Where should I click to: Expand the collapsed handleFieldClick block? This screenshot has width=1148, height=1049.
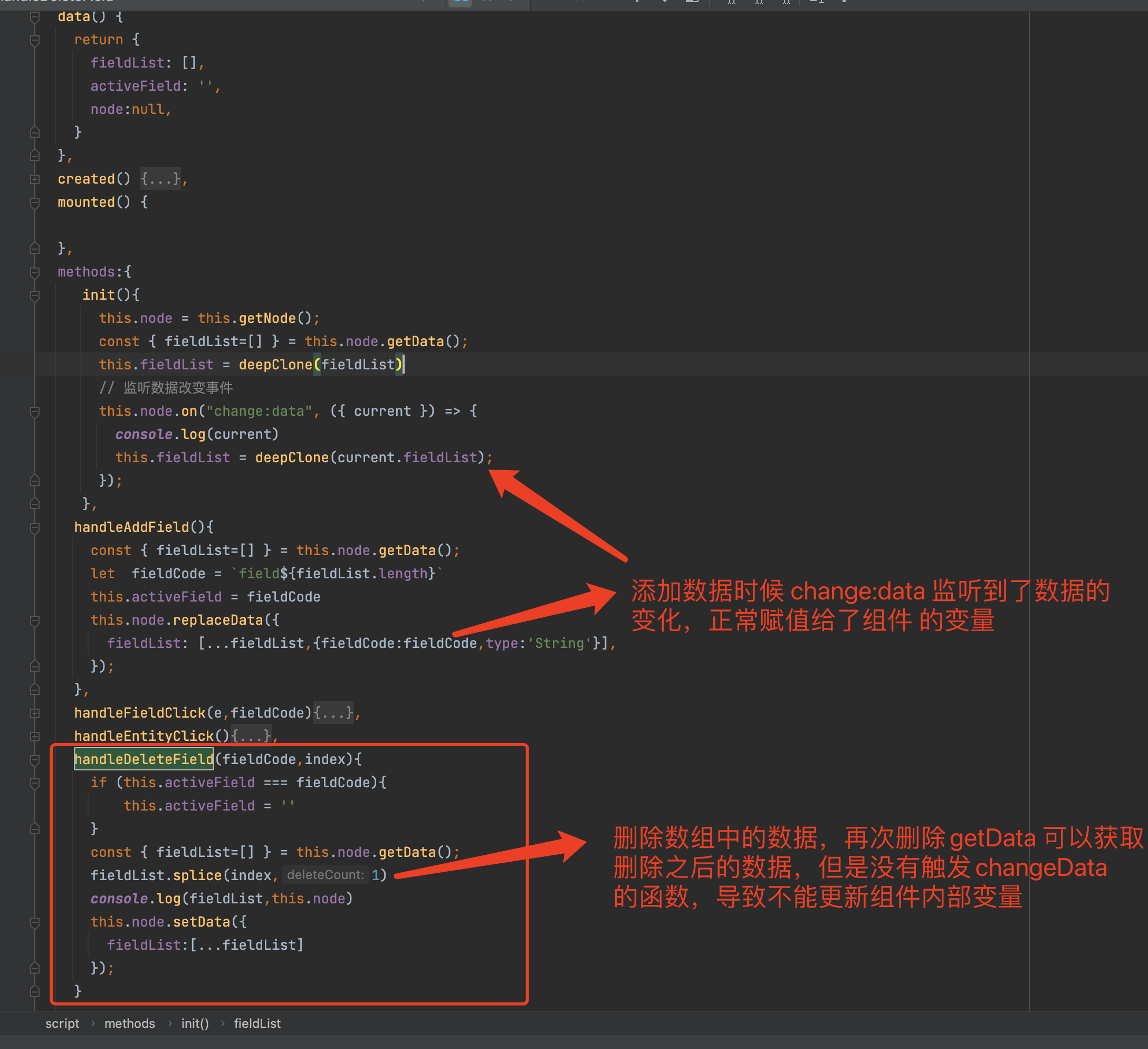[x=335, y=712]
